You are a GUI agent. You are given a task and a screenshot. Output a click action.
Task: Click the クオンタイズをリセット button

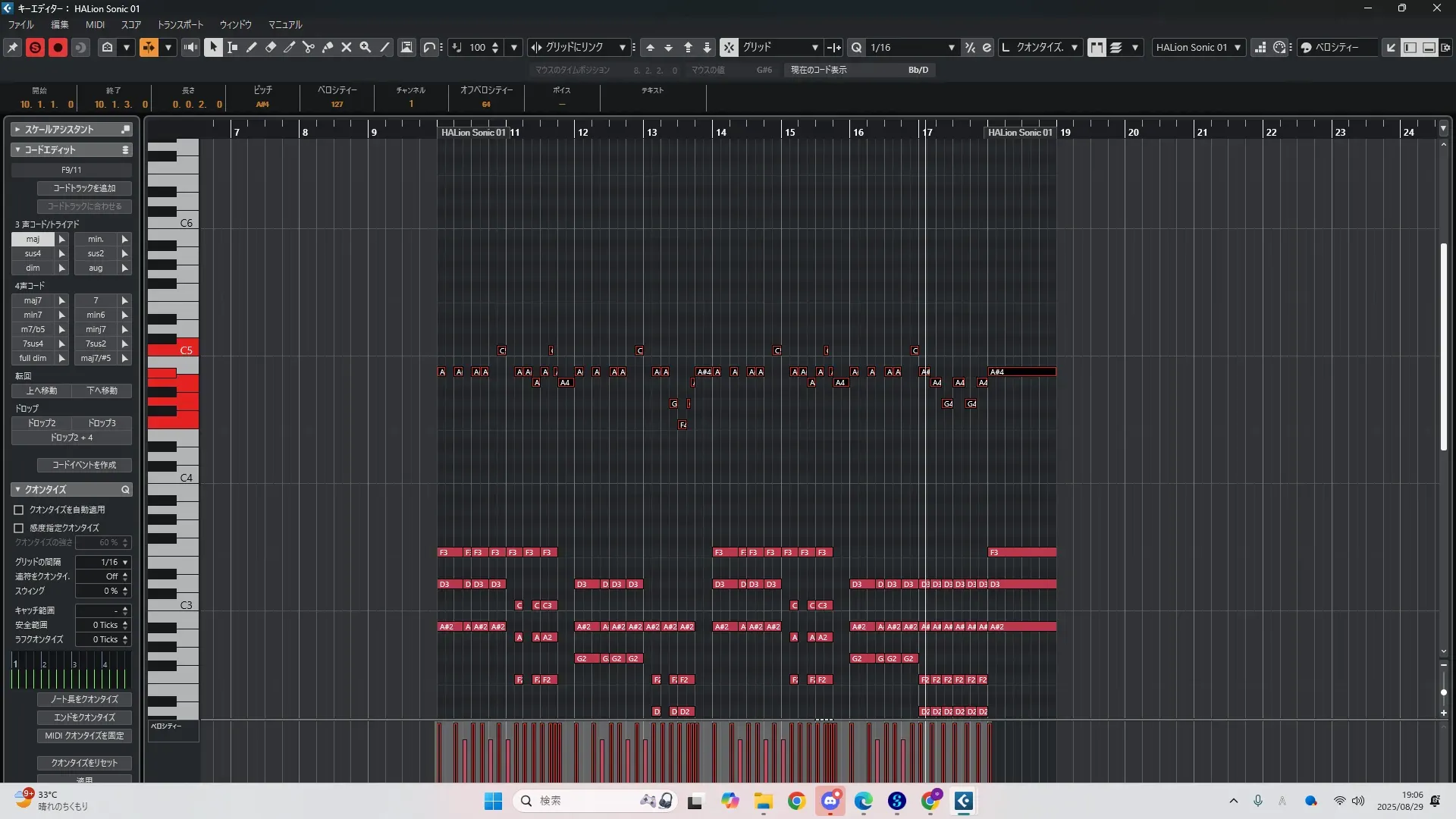[x=84, y=763]
